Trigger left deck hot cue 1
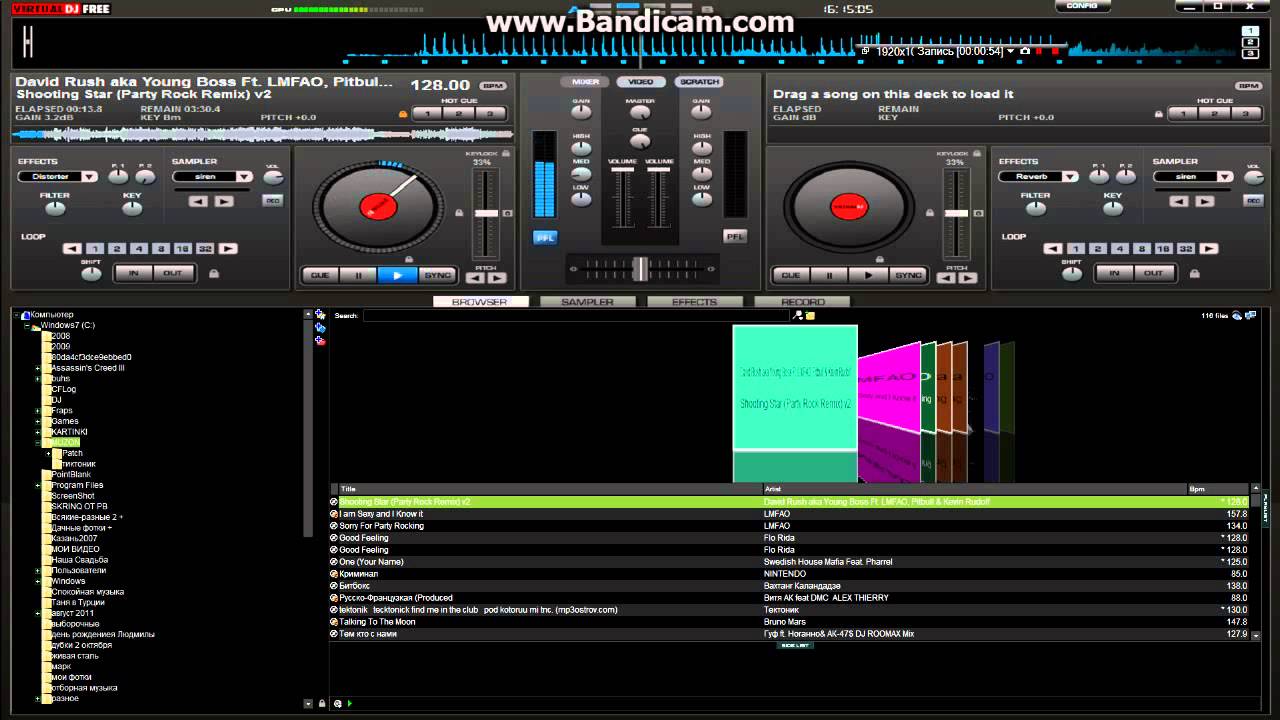The width and height of the screenshot is (1280, 720). [x=427, y=114]
